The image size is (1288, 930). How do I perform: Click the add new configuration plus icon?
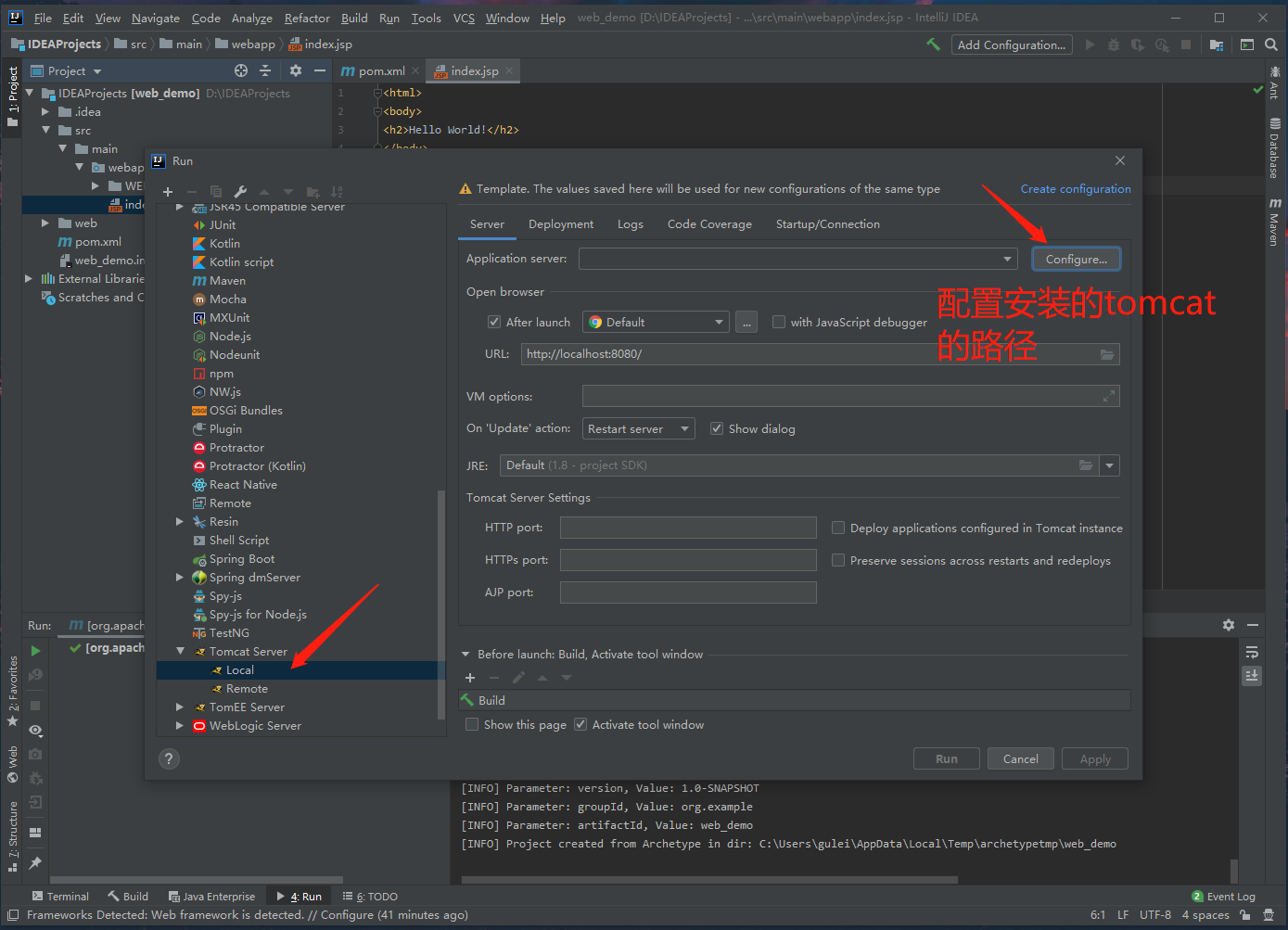point(168,192)
